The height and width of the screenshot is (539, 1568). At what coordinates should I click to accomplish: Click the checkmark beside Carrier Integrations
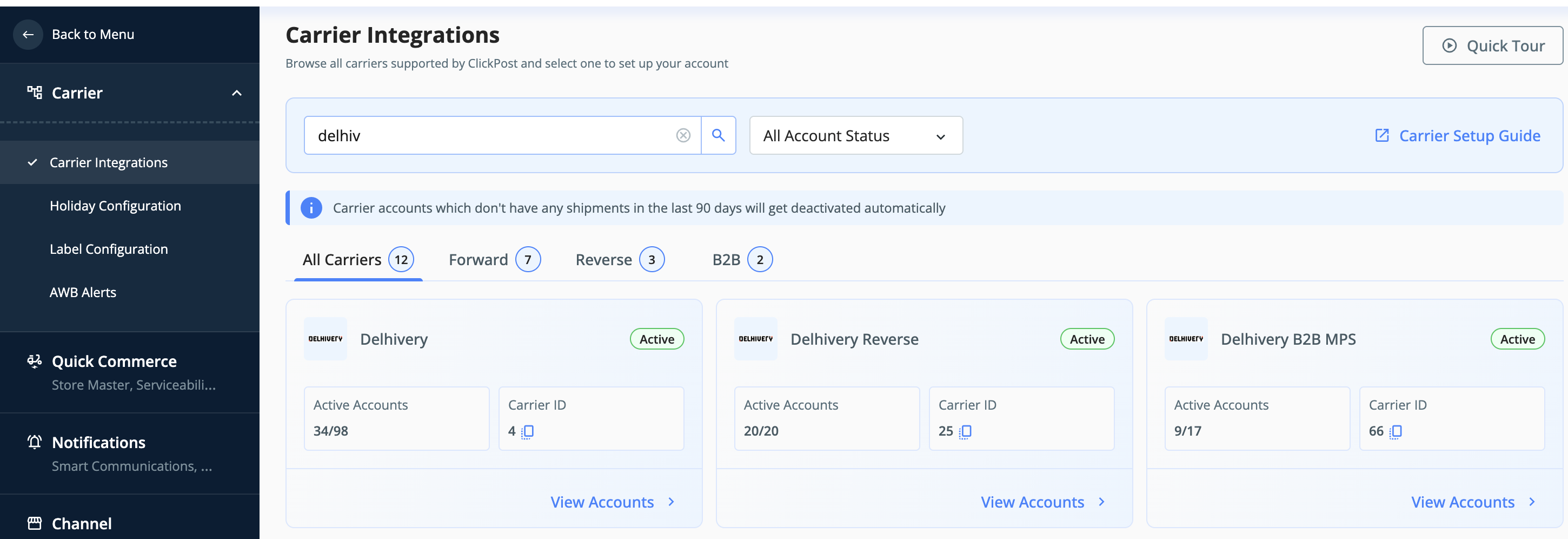[x=33, y=162]
